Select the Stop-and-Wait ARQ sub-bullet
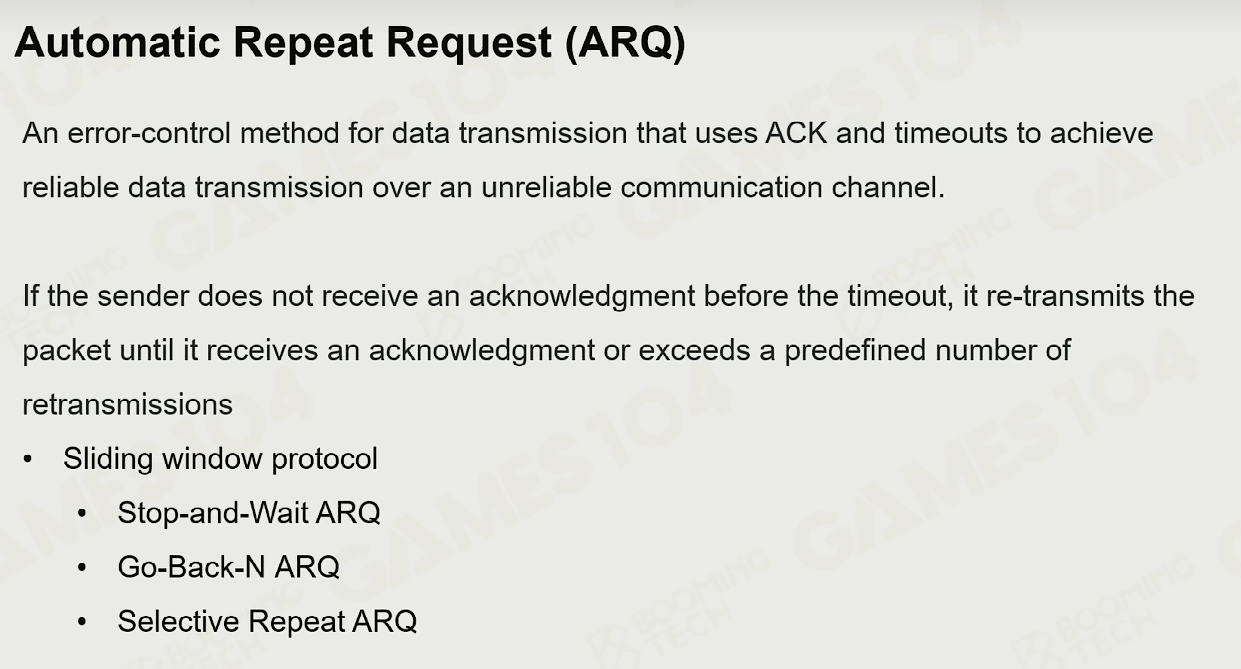Image resolution: width=1241 pixels, height=669 pixels. click(x=249, y=513)
